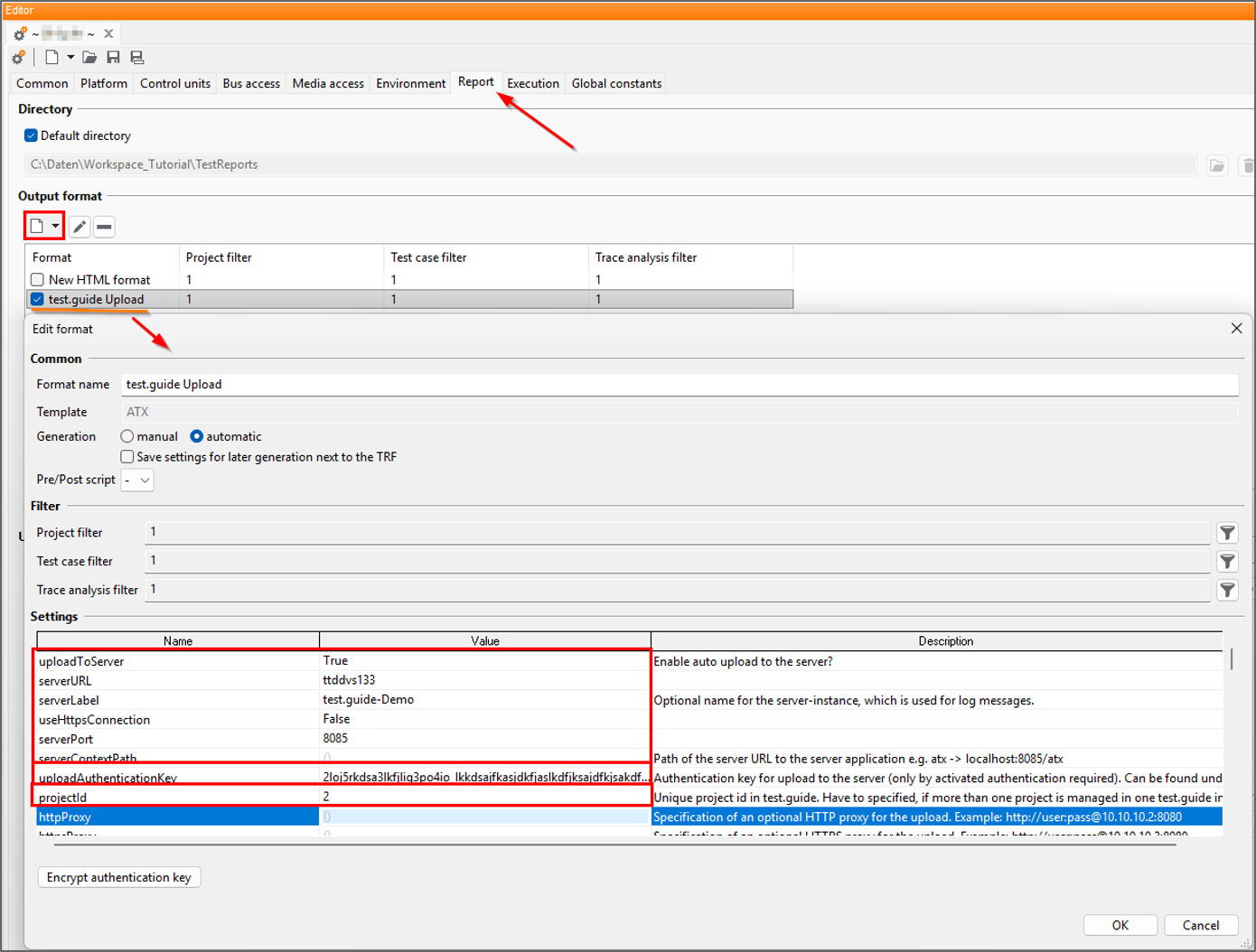Uncheck the Default directory checkbox
Viewport: 1256px width, 952px height.
point(31,135)
